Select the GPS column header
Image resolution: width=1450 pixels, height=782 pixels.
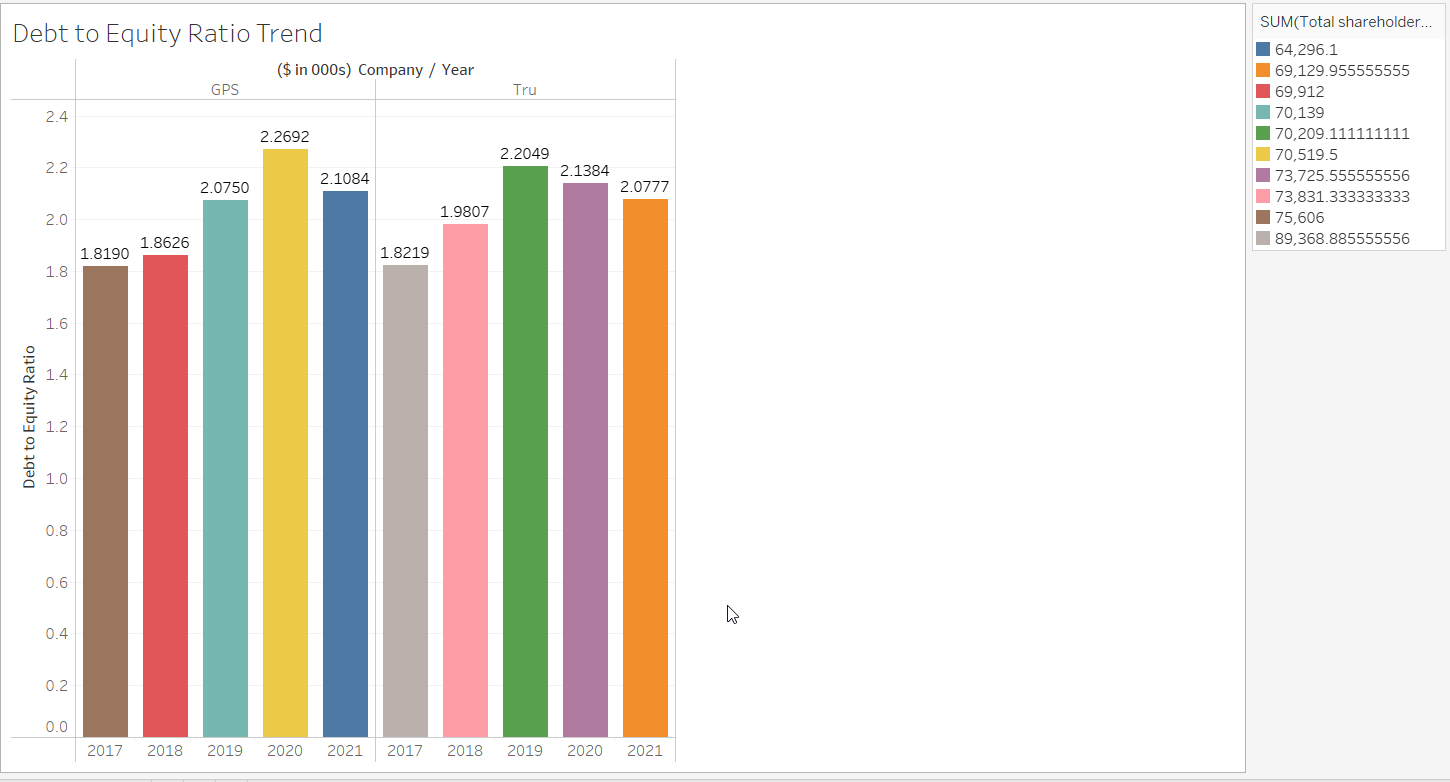[x=225, y=89]
